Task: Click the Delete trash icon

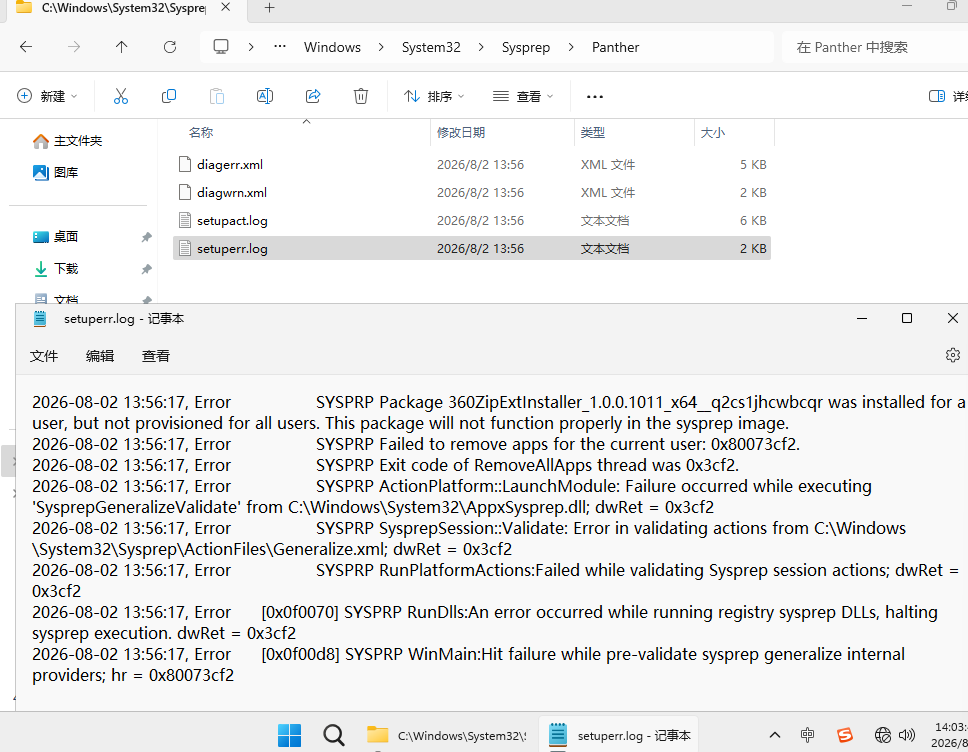Action: click(361, 96)
